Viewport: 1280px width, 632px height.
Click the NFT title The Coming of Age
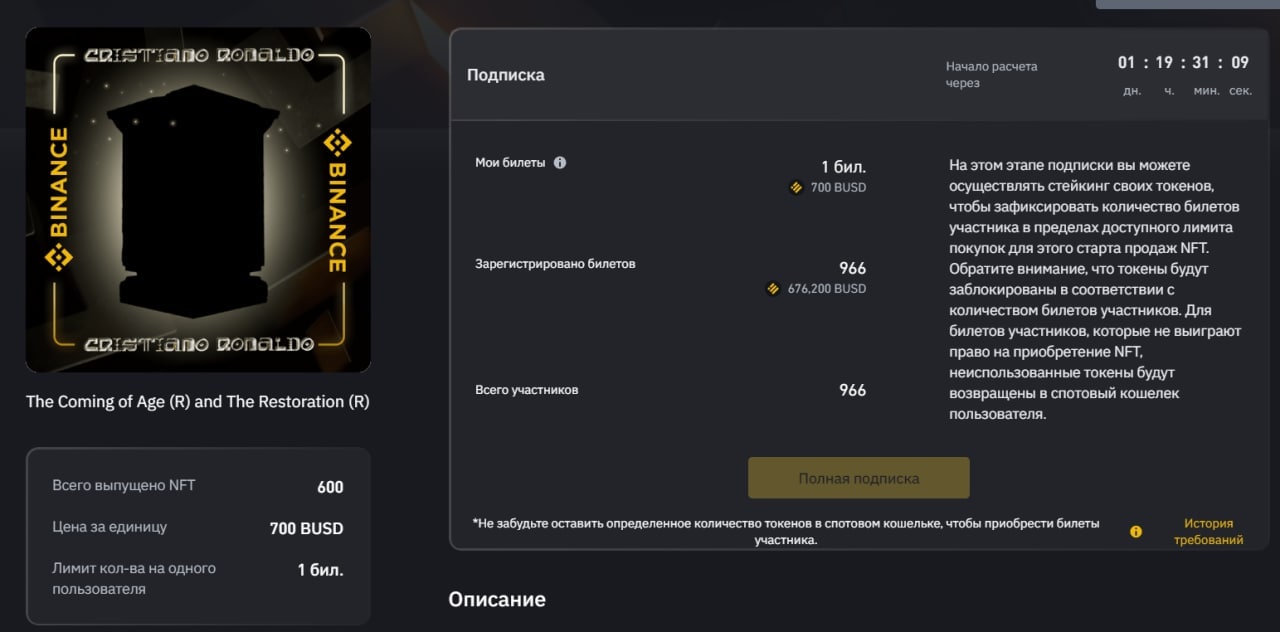coord(197,402)
